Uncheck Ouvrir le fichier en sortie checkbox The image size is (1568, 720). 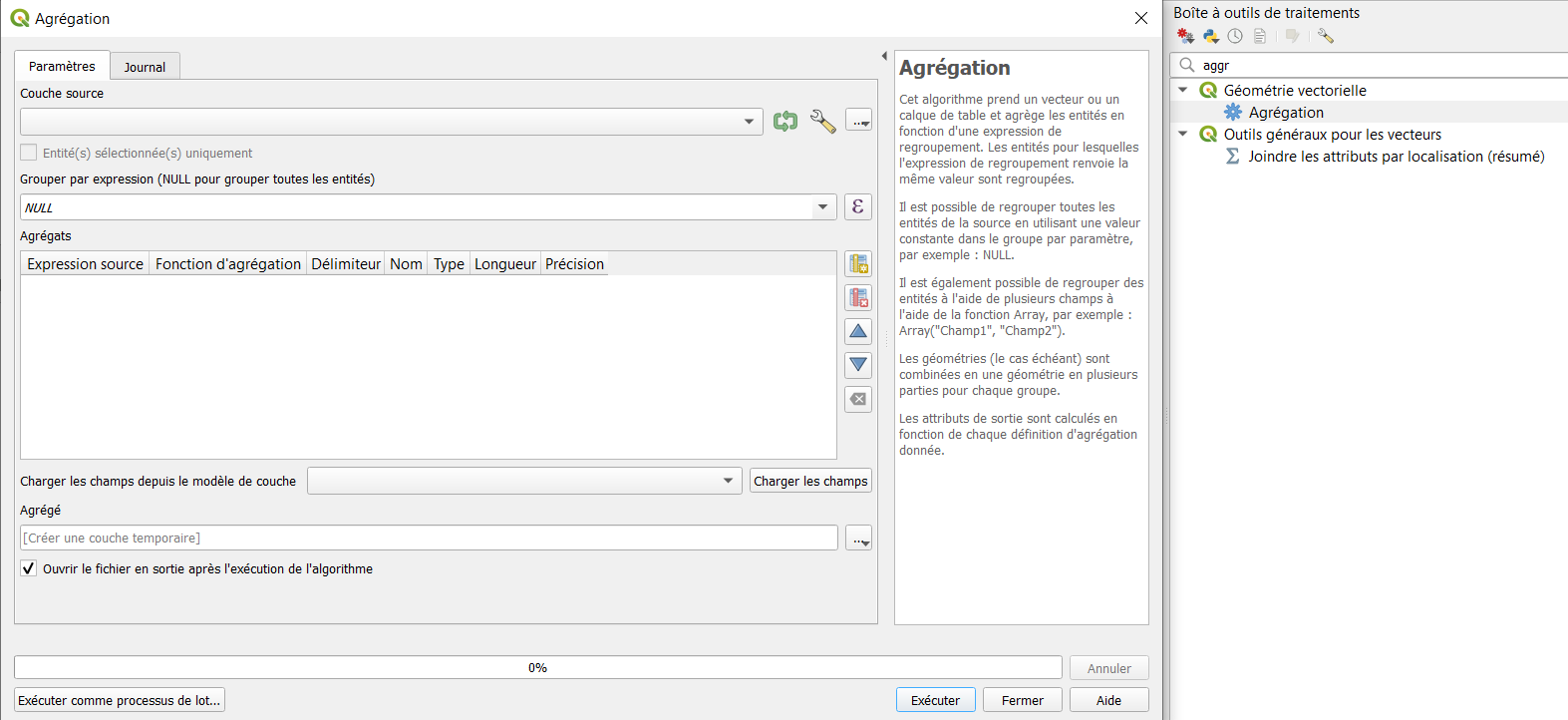(29, 568)
